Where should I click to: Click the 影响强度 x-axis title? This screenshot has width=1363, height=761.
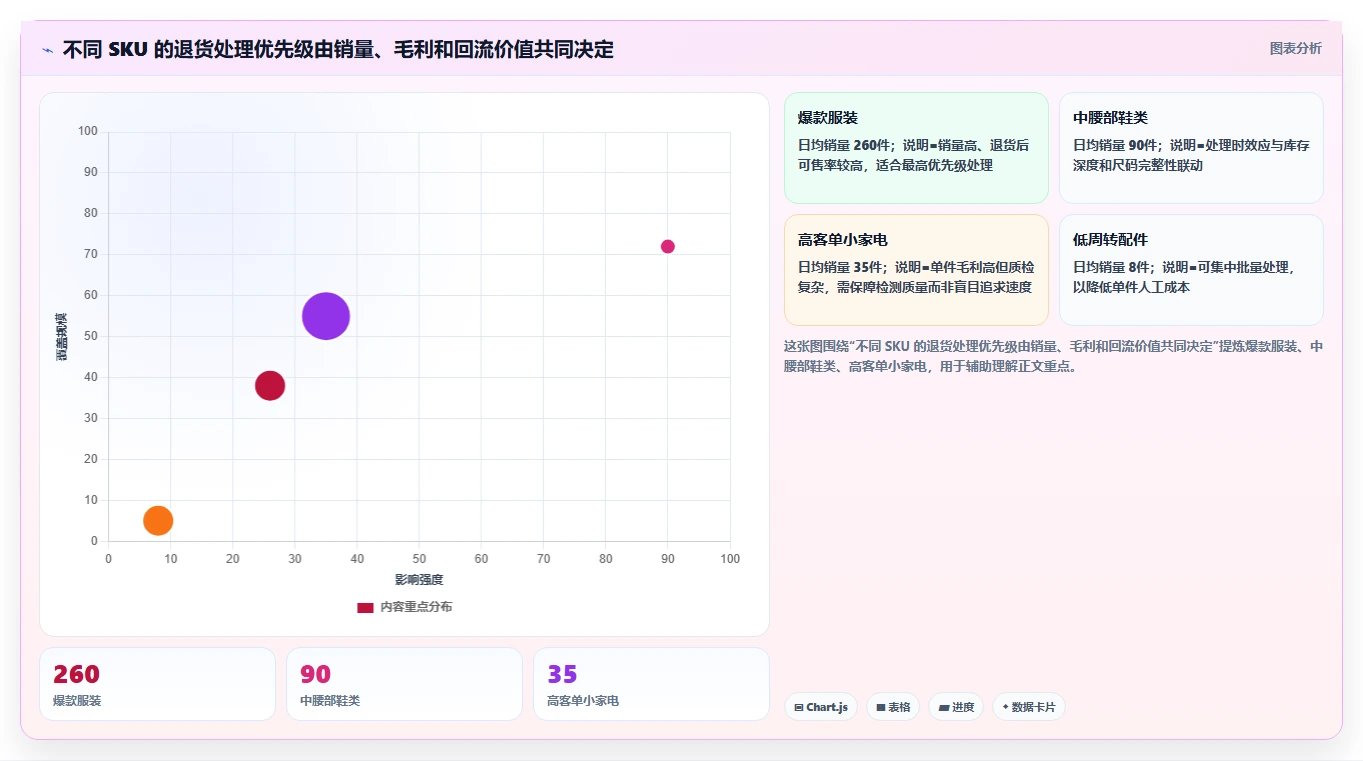[419, 580]
